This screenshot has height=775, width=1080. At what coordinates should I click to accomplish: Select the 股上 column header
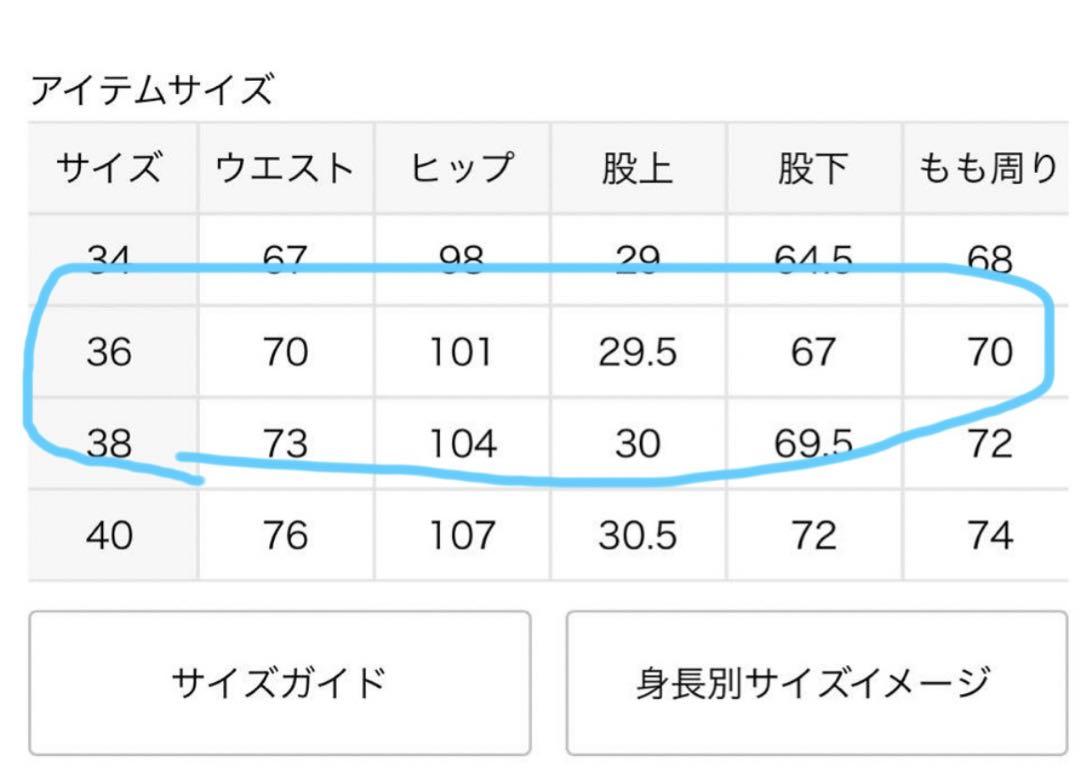[638, 168]
